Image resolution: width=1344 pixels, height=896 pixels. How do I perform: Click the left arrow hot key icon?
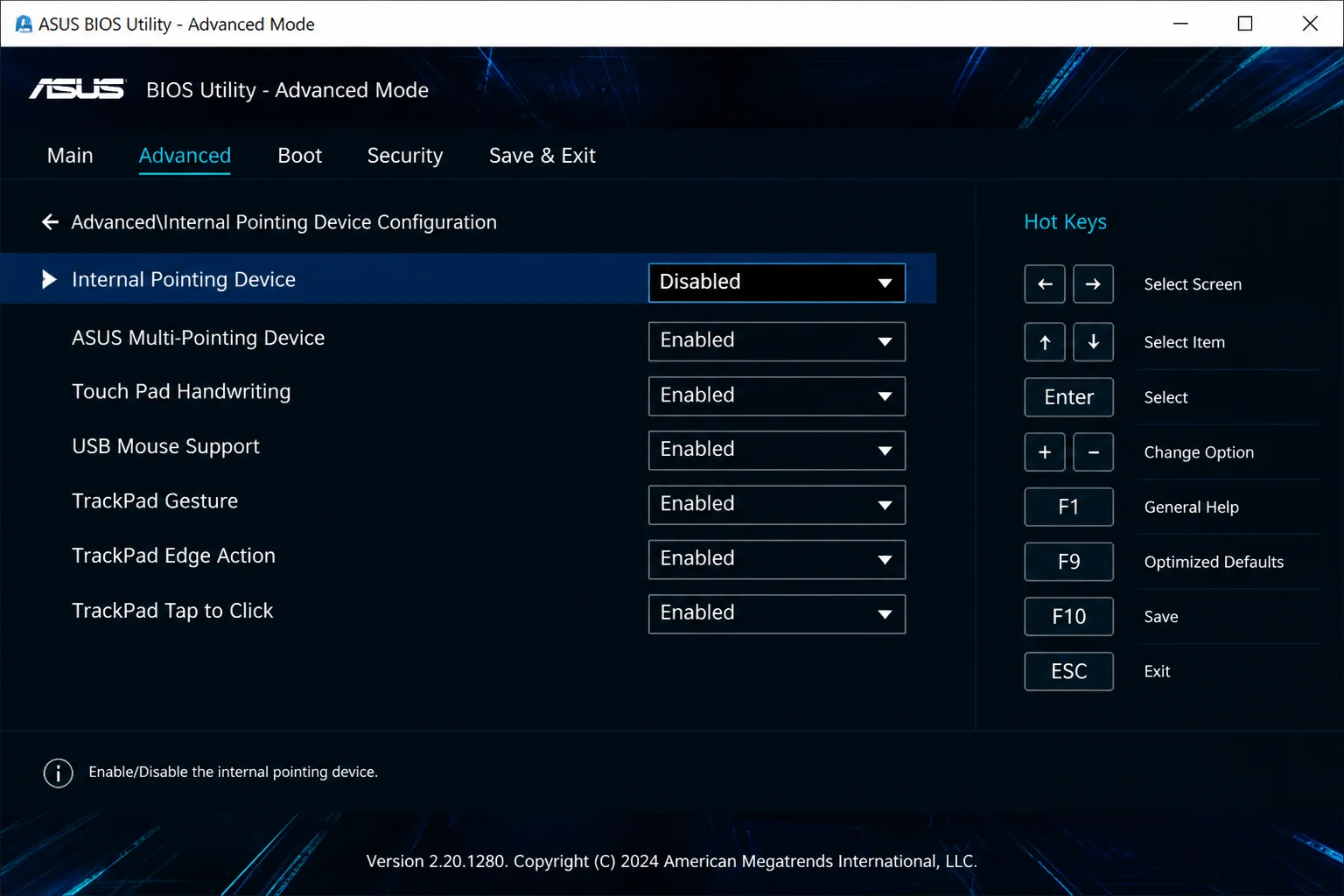1045,283
